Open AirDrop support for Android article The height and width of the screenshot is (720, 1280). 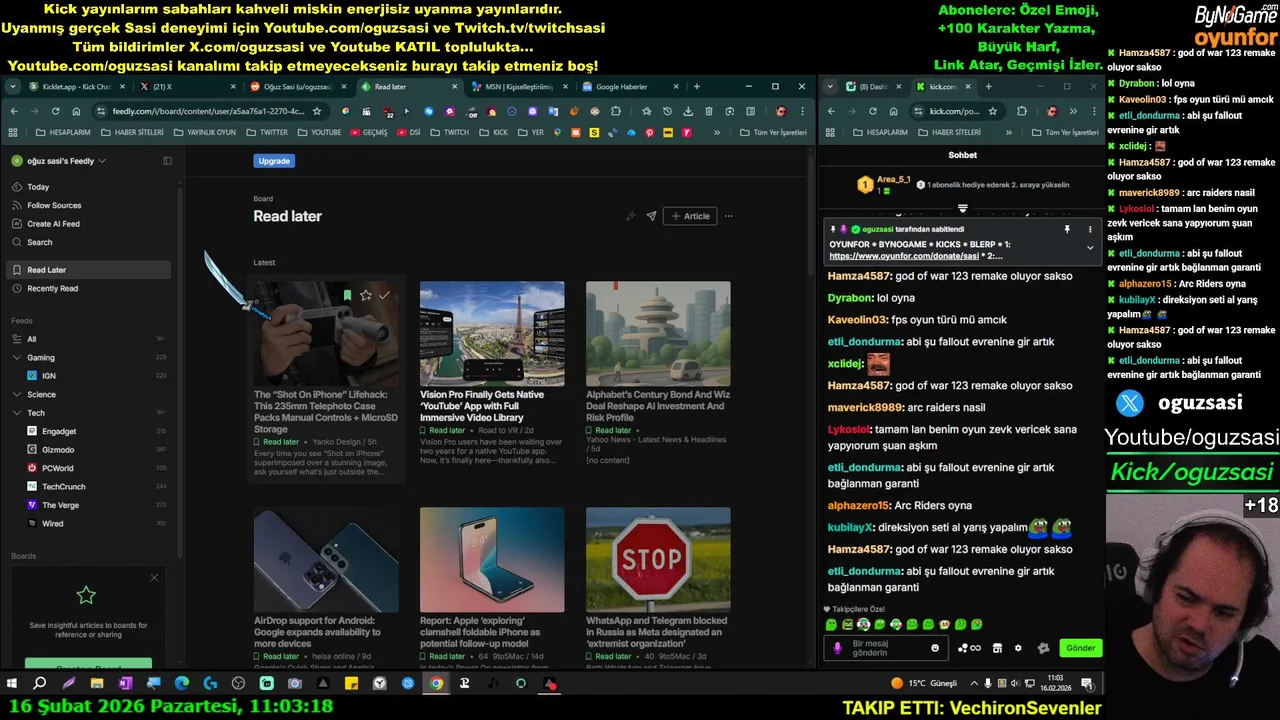point(326,588)
